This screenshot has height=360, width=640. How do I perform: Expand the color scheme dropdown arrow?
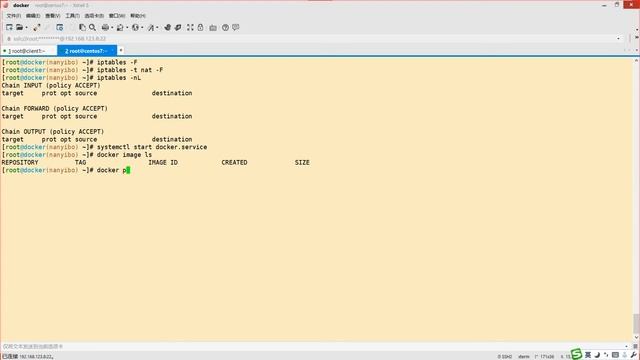[127, 28]
